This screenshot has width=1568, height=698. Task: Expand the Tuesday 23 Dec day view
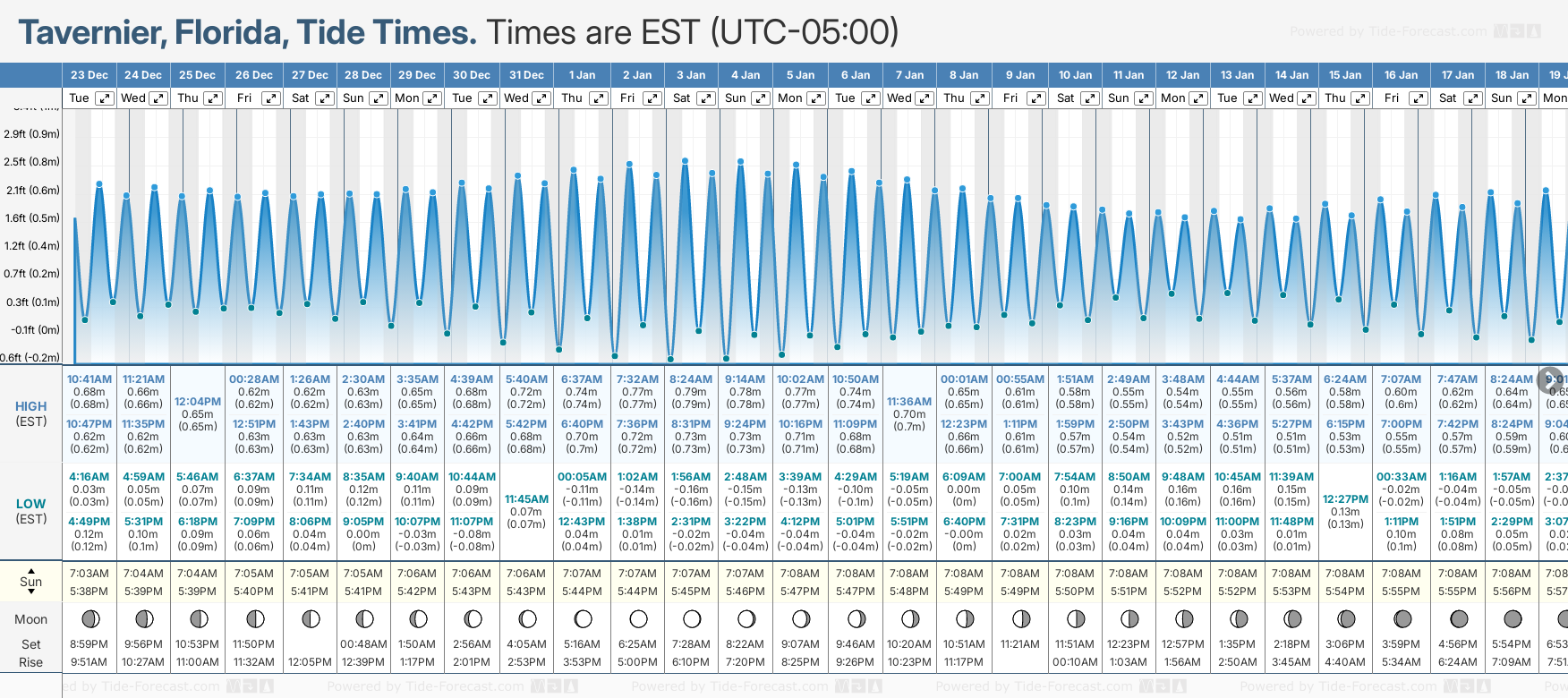coord(105,98)
